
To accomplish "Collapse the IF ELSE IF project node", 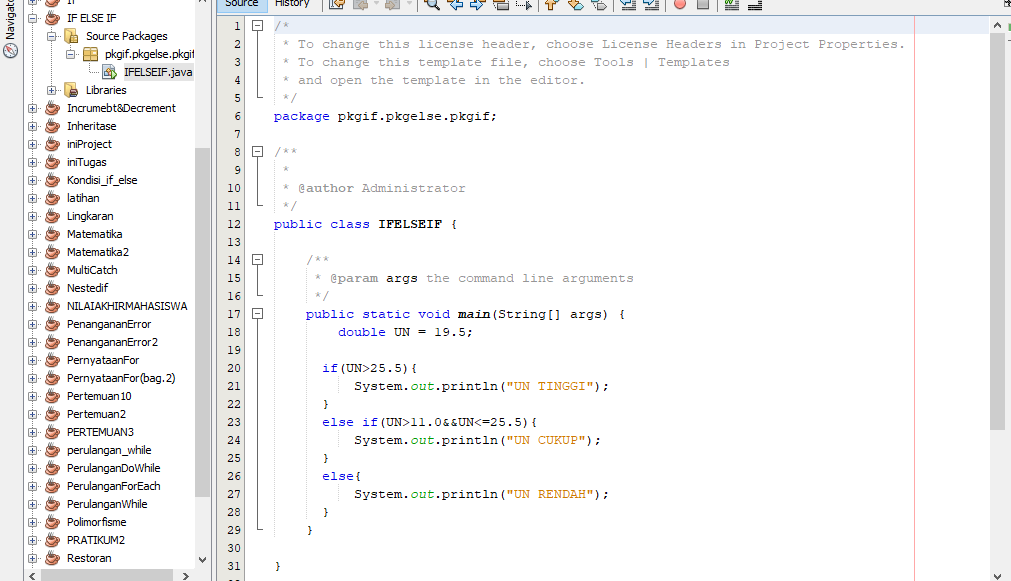I will tap(31, 17).
